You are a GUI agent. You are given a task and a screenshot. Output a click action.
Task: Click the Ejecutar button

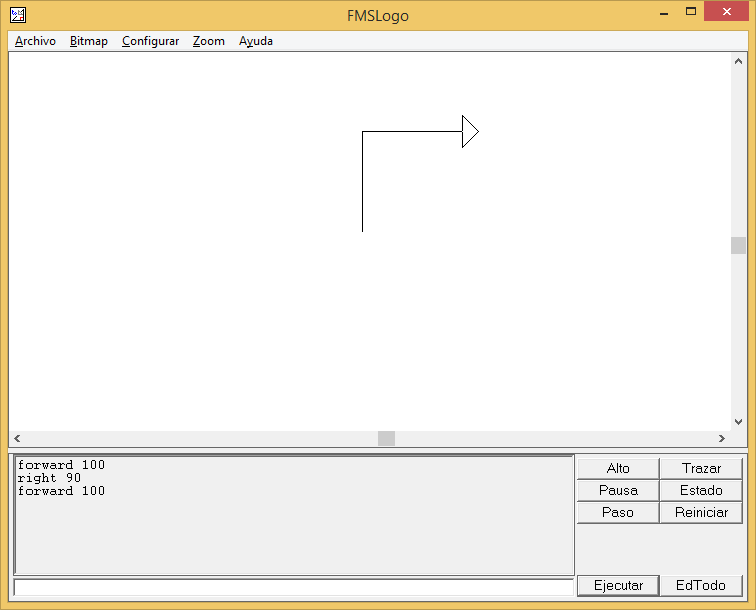(618, 585)
